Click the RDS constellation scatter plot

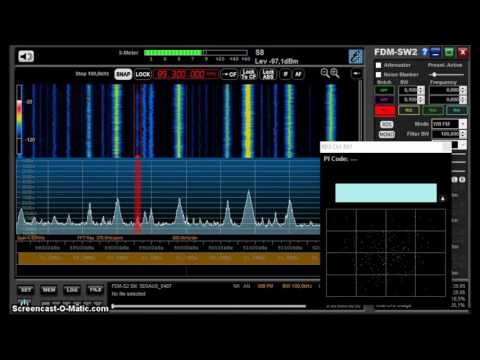click(x=386, y=253)
